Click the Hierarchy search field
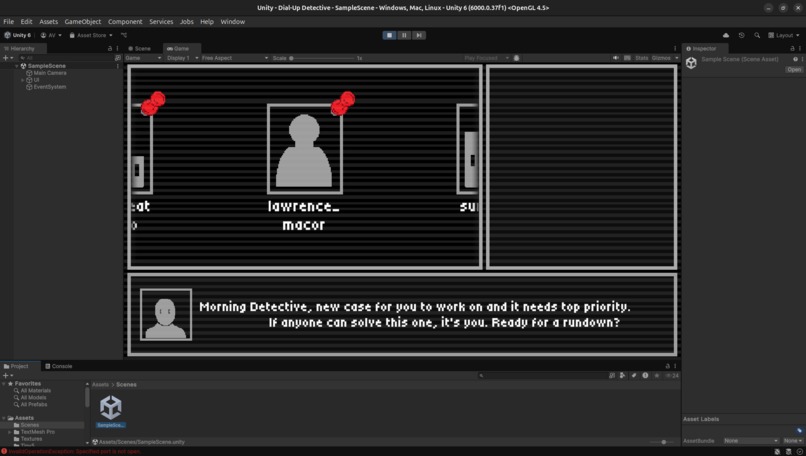 coord(65,58)
